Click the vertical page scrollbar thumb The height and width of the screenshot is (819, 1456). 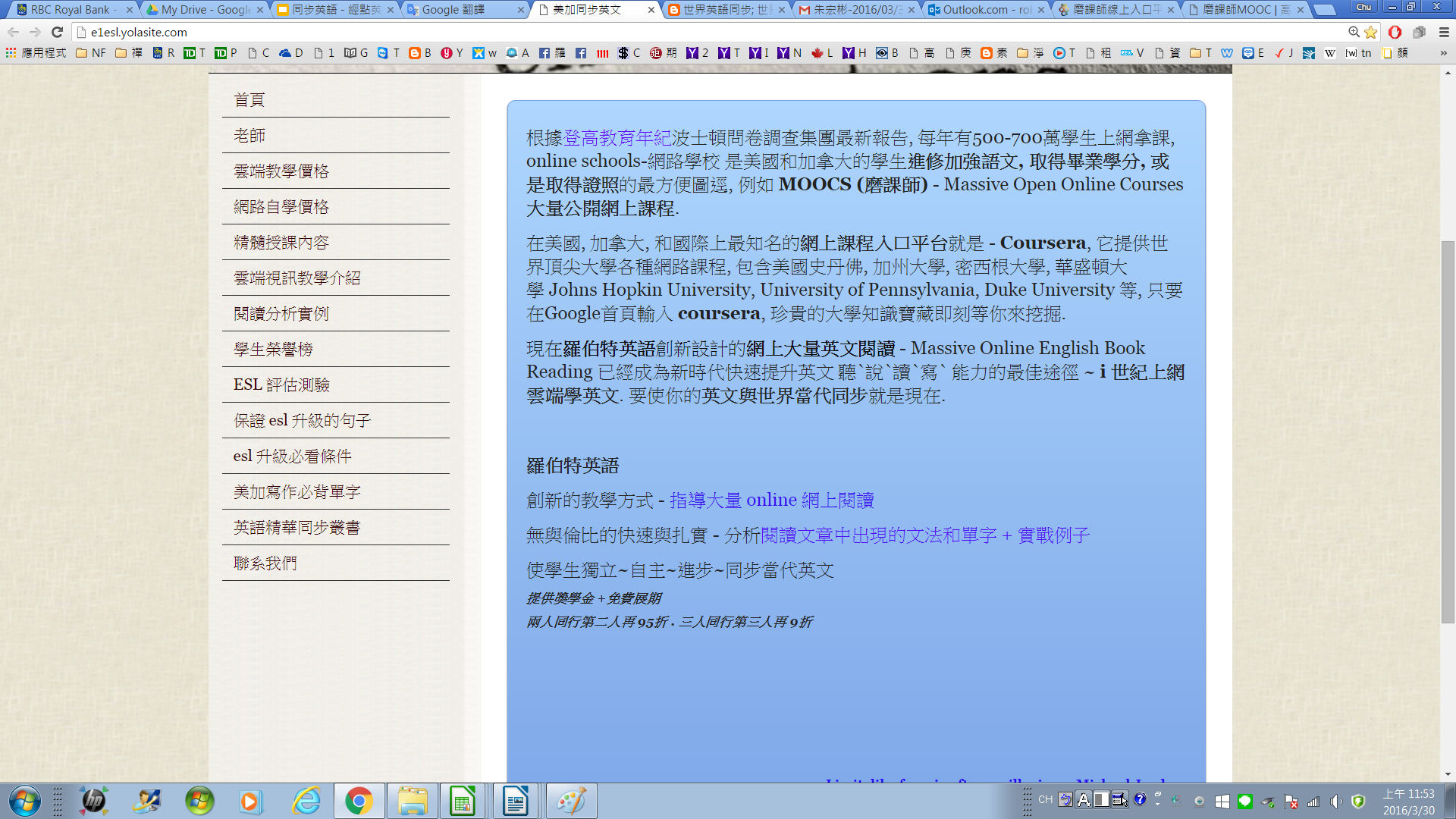[1448, 432]
